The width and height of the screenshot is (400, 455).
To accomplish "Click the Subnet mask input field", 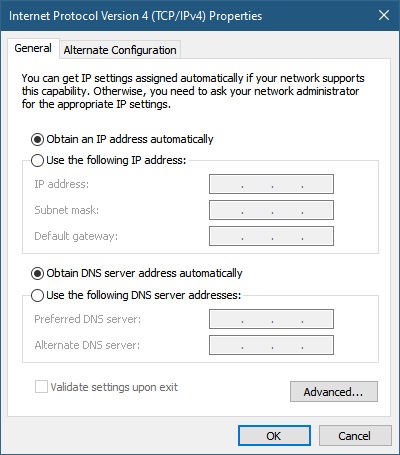I will (x=271, y=210).
